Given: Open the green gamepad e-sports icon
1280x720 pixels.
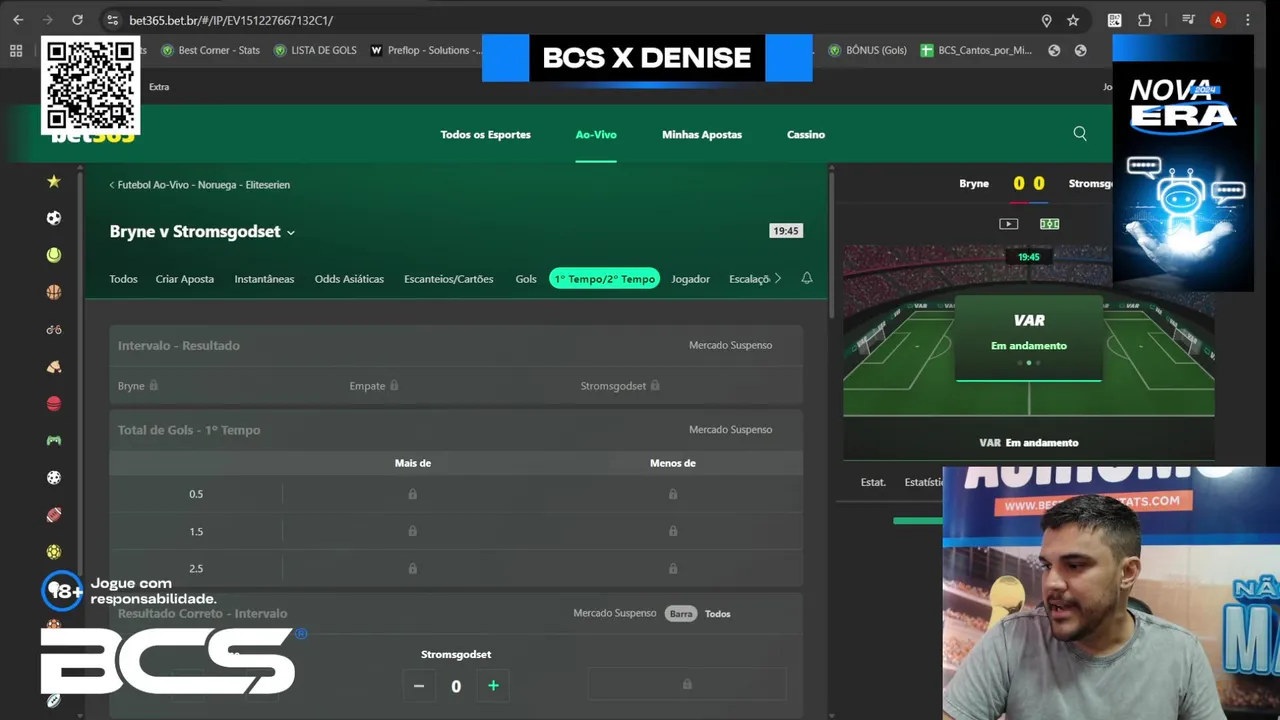Looking at the screenshot, I should (x=54, y=440).
